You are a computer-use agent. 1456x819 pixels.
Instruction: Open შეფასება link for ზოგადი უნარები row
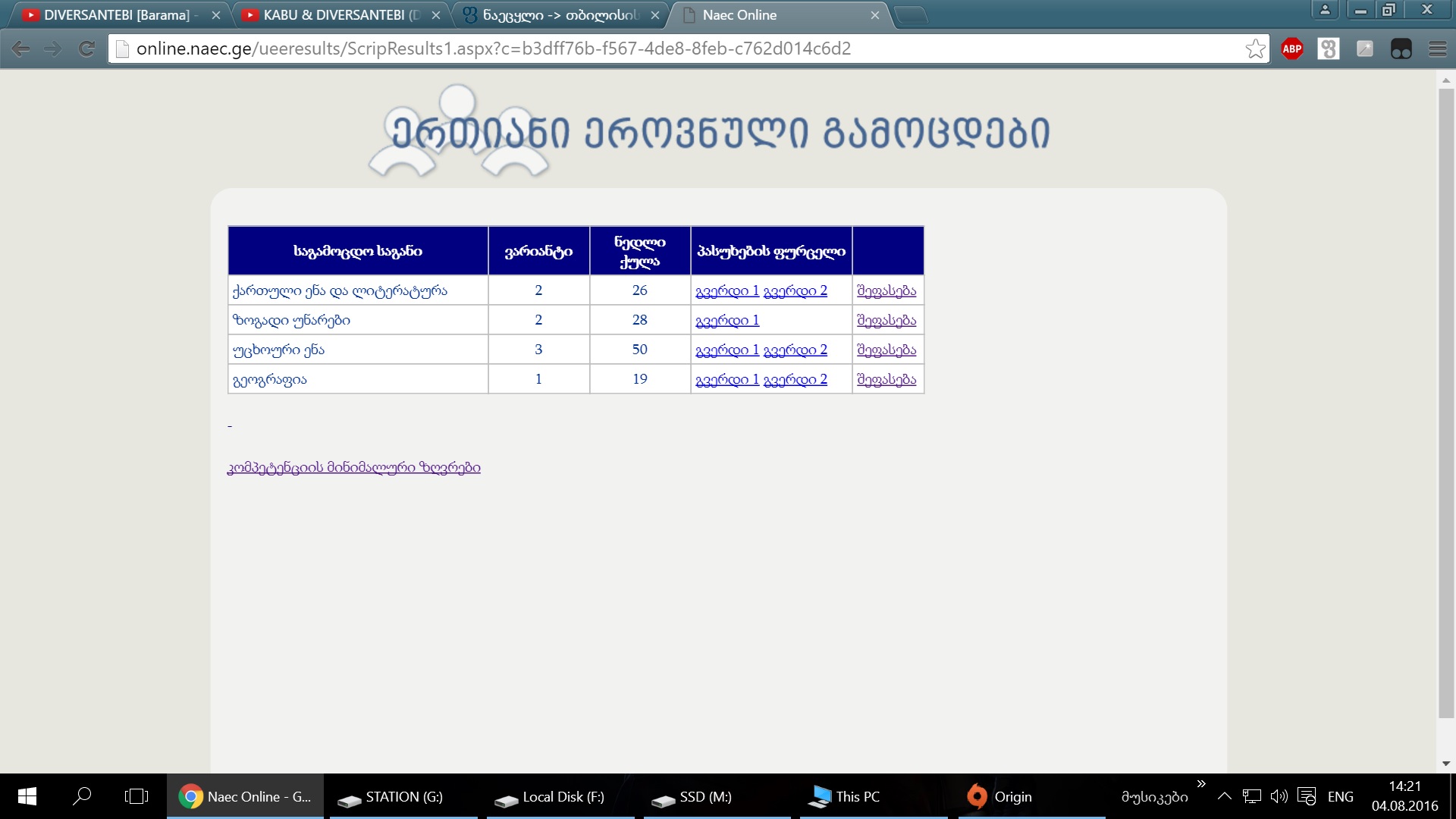coord(886,320)
